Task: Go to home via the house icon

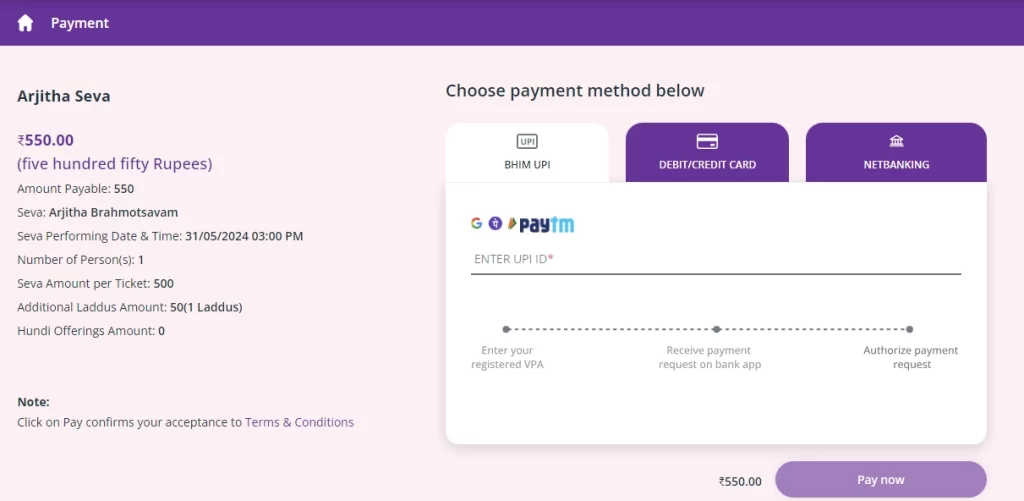Action: click(25, 24)
